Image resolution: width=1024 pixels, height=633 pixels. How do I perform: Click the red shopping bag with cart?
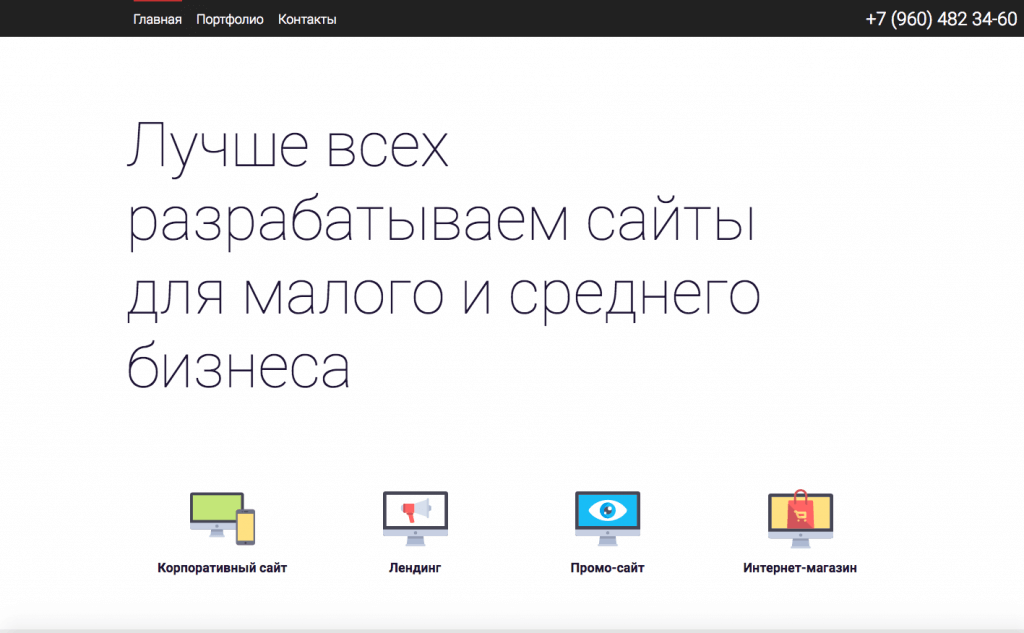click(x=800, y=511)
